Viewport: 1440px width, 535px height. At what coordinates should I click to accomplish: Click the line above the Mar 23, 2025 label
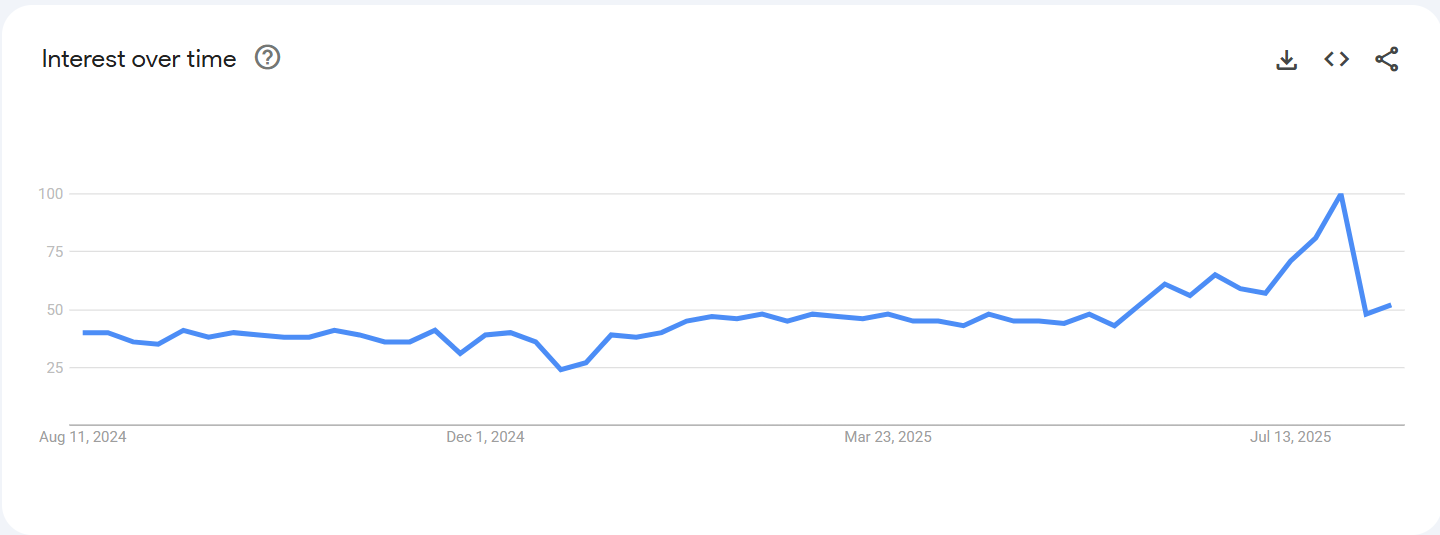click(888, 314)
